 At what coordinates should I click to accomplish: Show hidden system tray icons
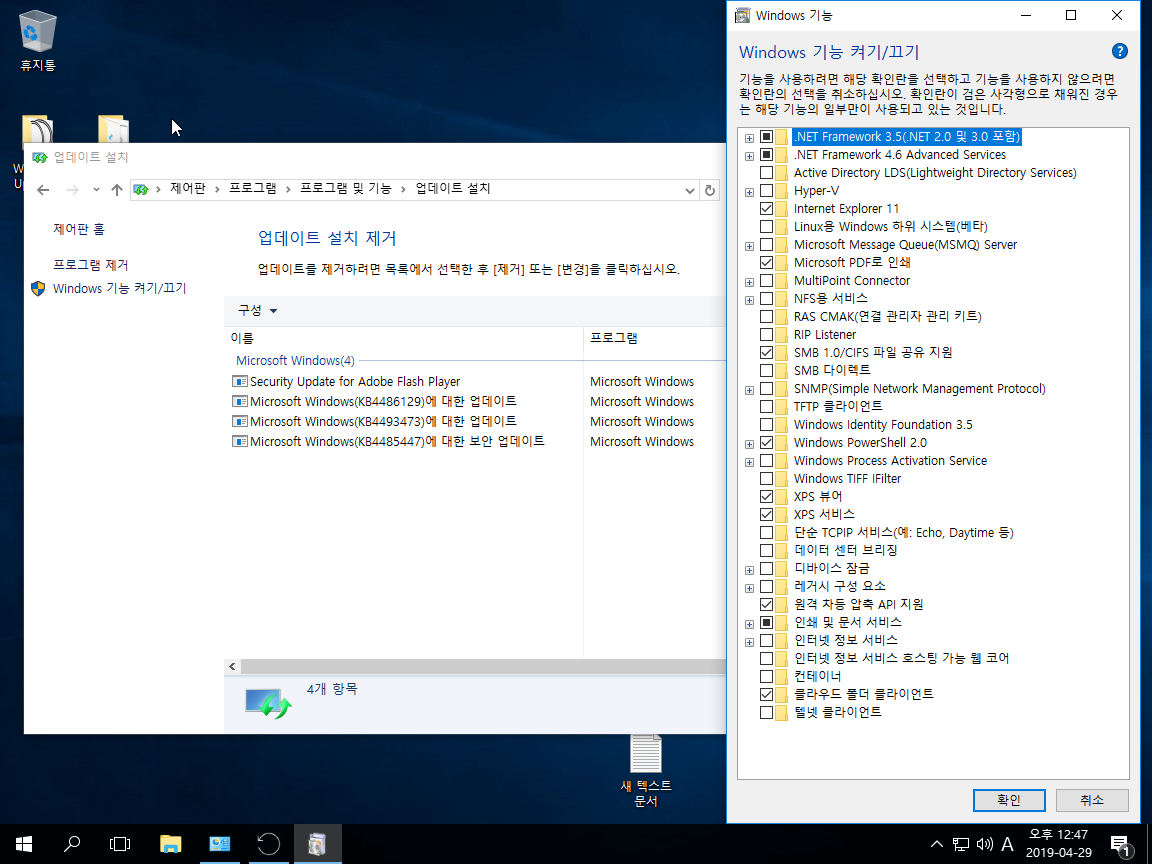pyautogui.click(x=937, y=844)
